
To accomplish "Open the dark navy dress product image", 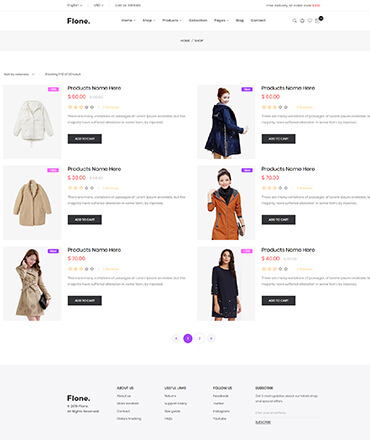I will 226,284.
